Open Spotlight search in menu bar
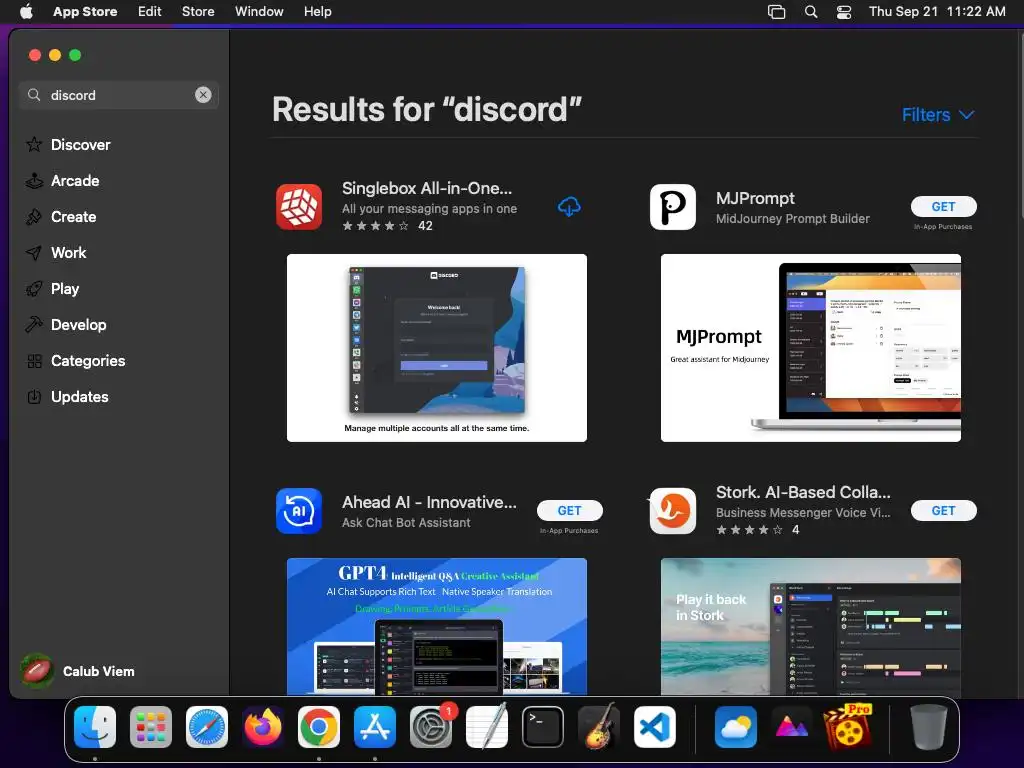This screenshot has width=1024, height=768. pyautogui.click(x=811, y=12)
